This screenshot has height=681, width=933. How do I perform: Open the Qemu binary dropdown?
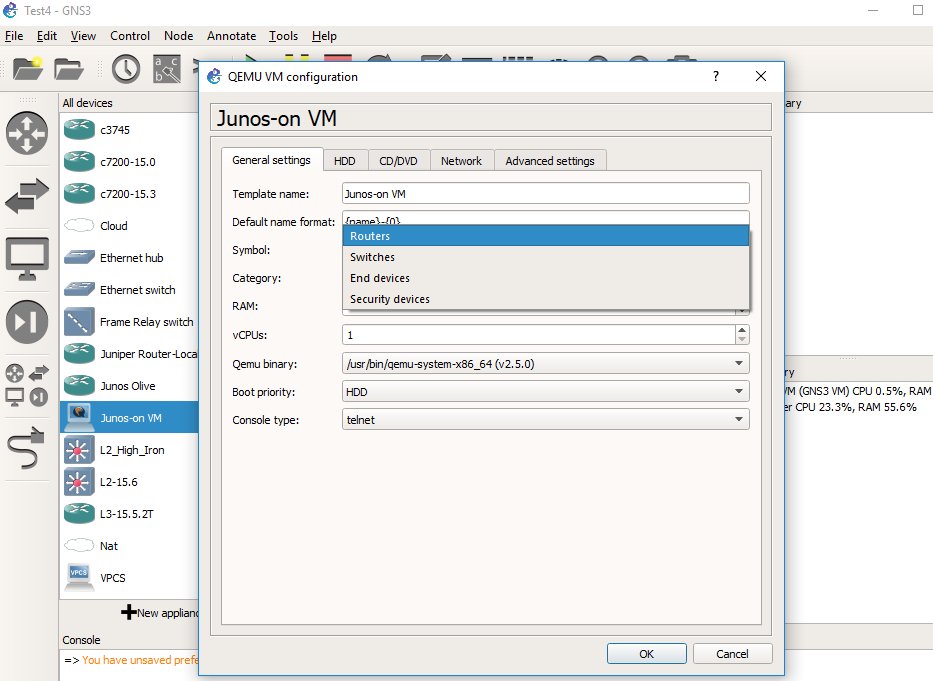click(x=546, y=364)
